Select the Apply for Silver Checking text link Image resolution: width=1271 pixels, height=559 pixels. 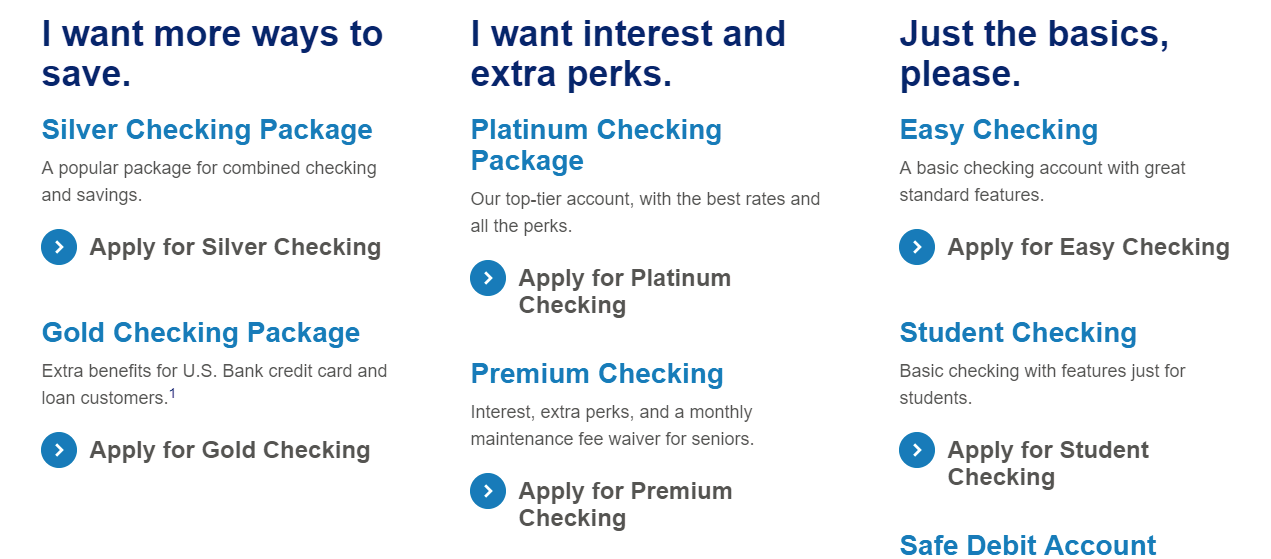pos(235,247)
